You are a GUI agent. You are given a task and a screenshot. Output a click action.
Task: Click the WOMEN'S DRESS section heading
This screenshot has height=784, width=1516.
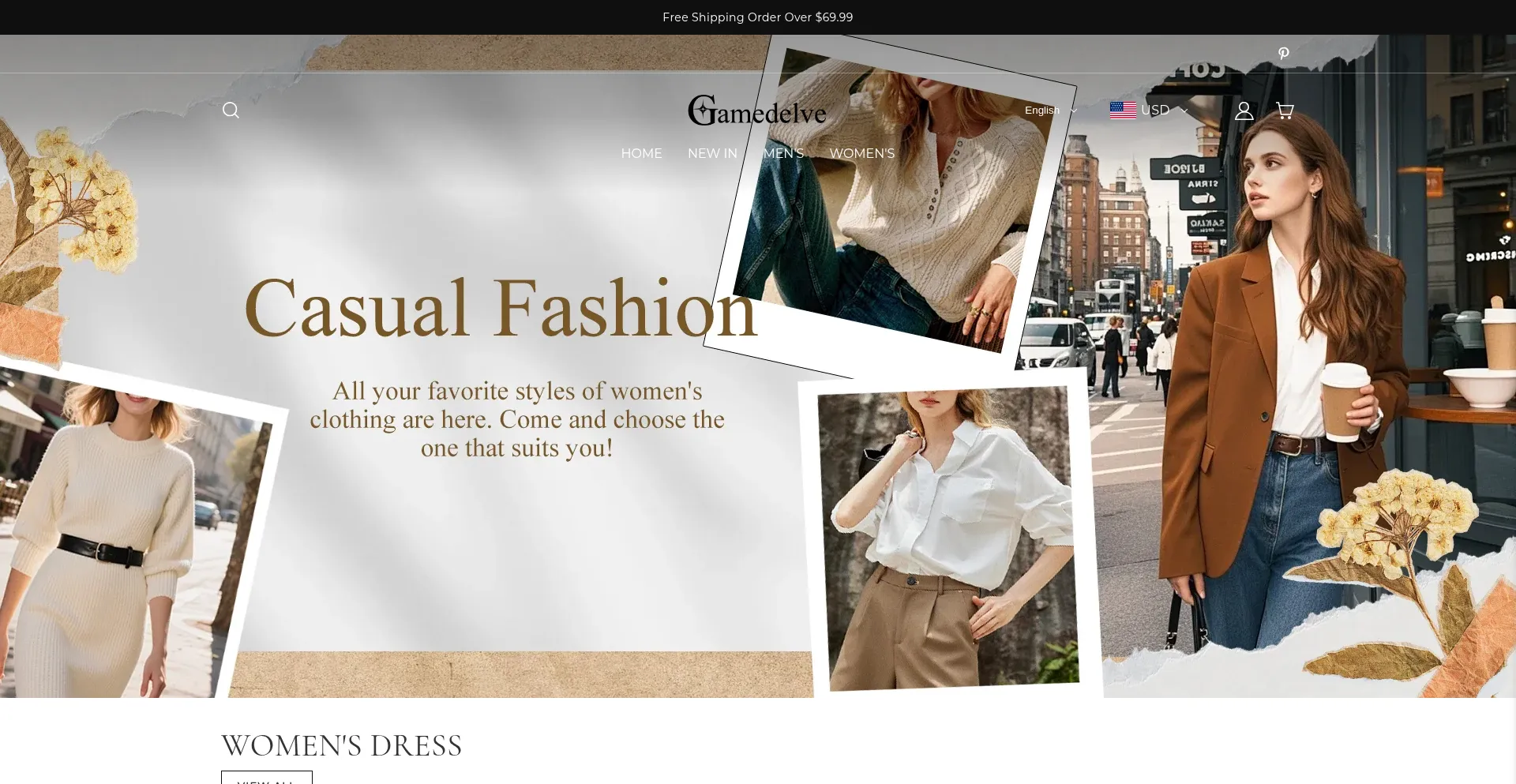[341, 745]
